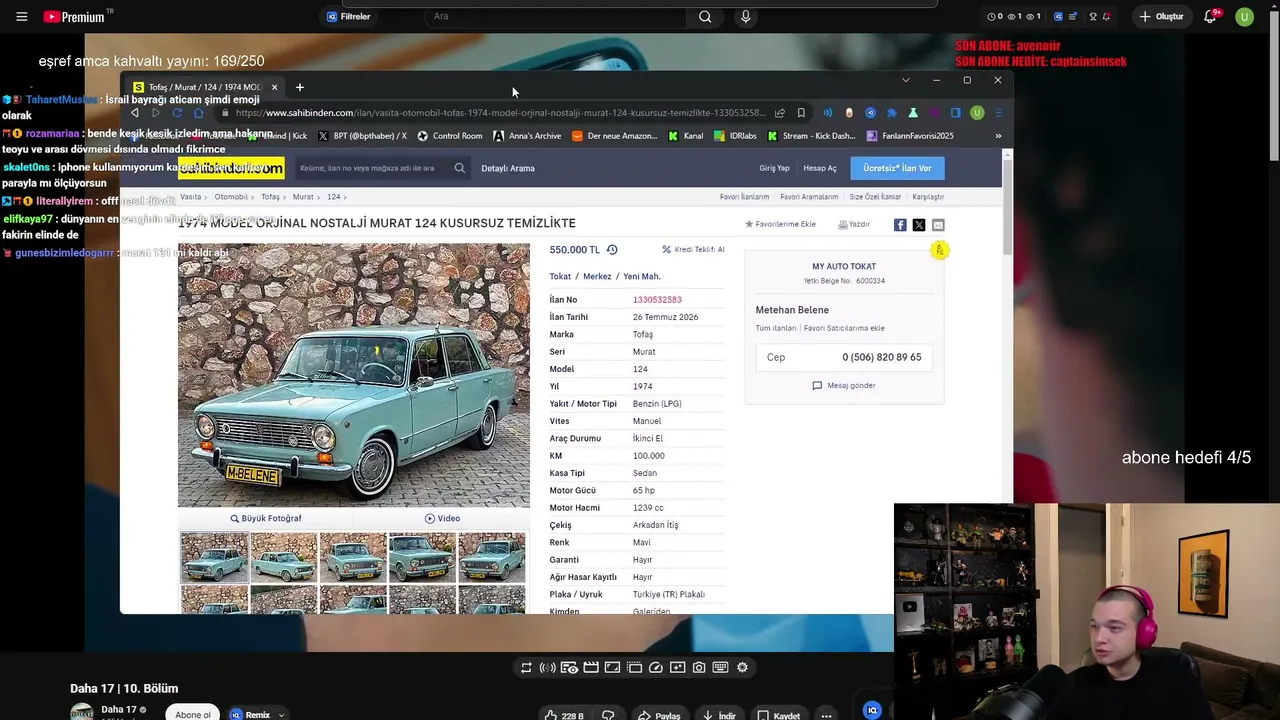The height and width of the screenshot is (720, 1280).
Task: Open the Control Room bookmark
Action: pyautogui.click(x=450, y=136)
